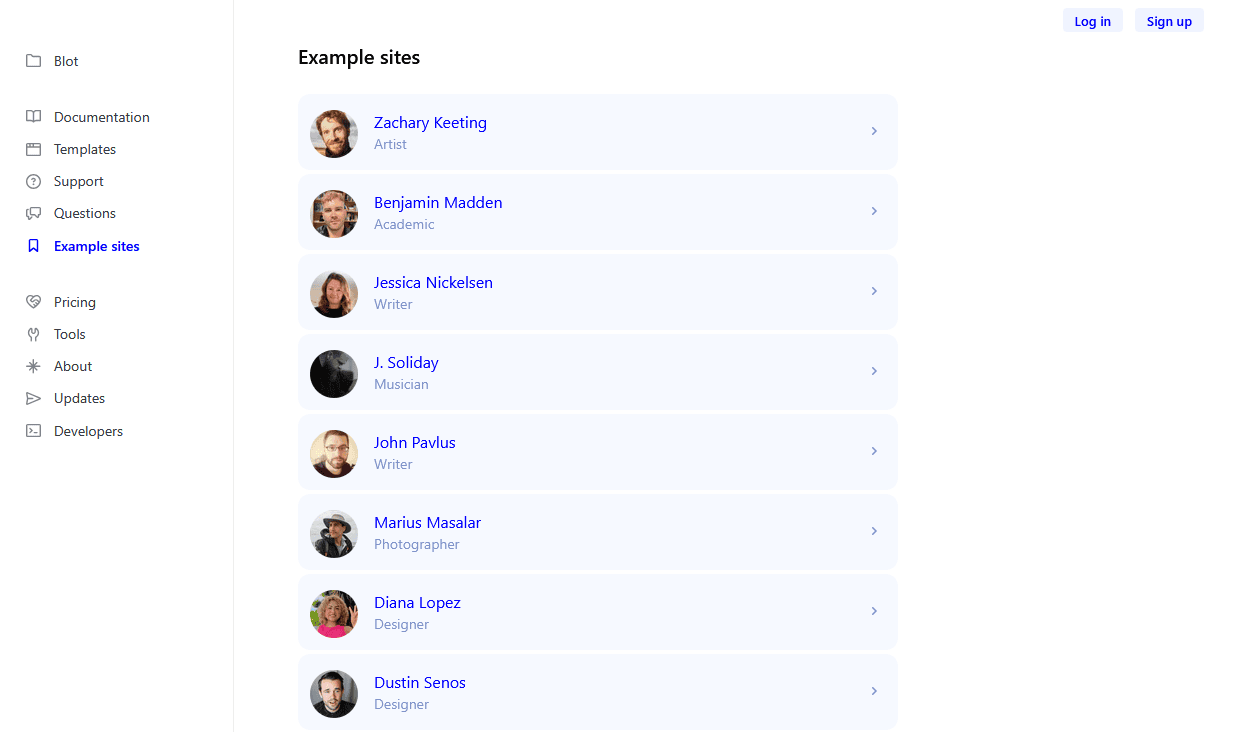Click the Example sites bookmark icon
Image resolution: width=1256 pixels, height=732 pixels.
coord(34,246)
